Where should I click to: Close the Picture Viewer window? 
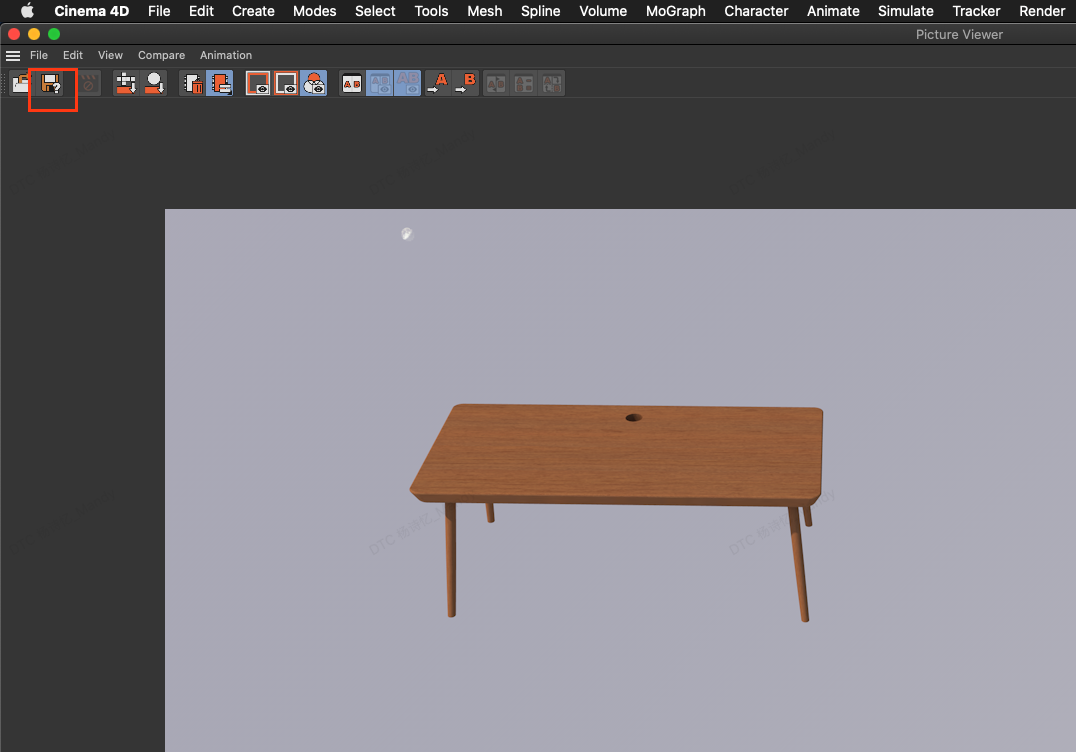point(14,34)
